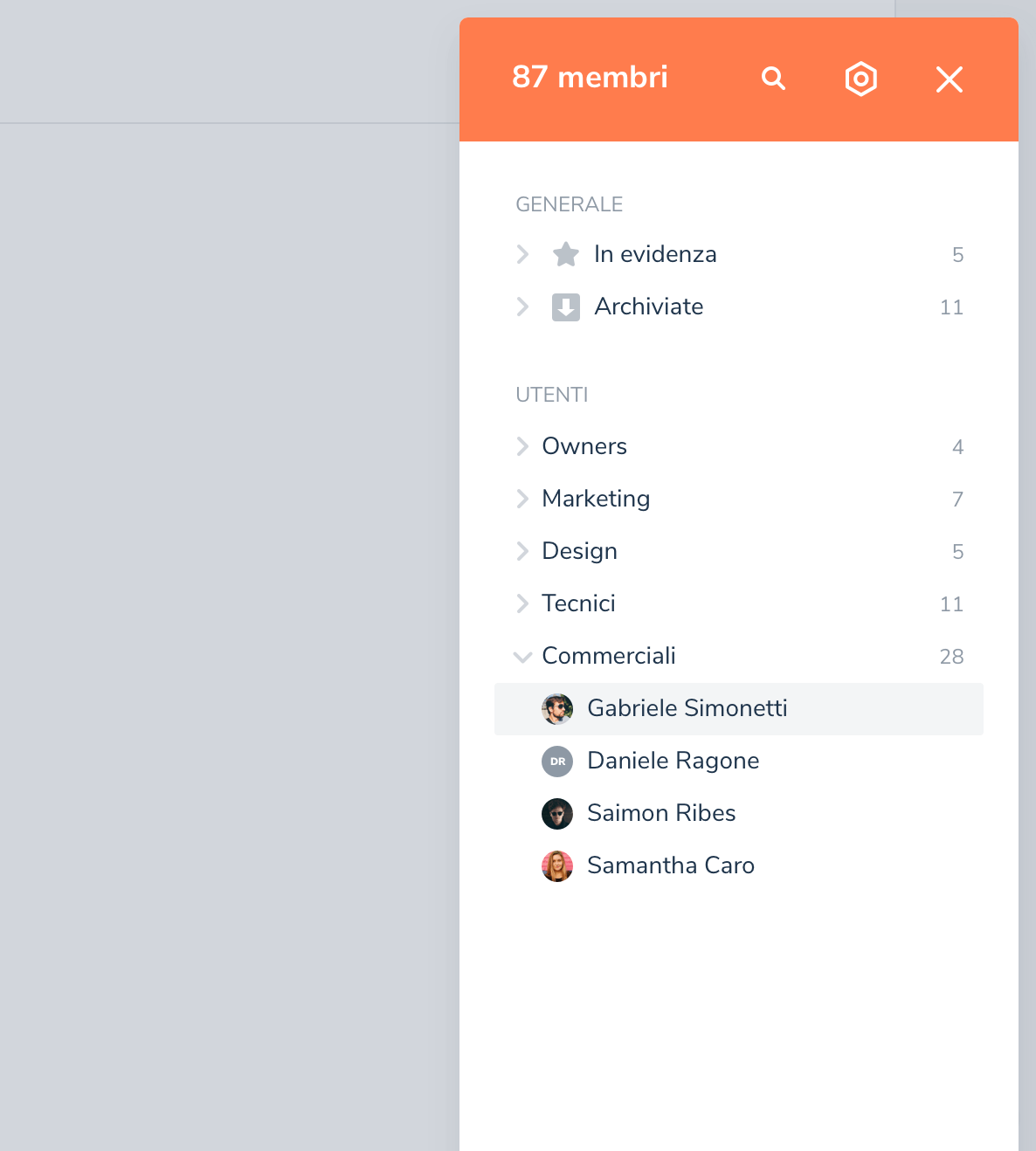
Task: Click the Archiviate download-box icon
Action: click(x=566, y=307)
